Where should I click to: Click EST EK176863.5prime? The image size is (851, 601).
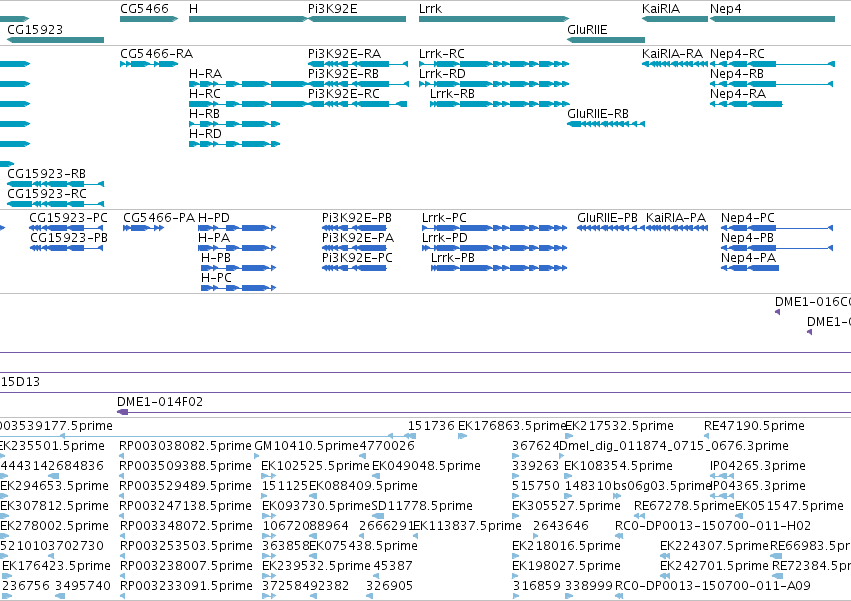(462, 436)
